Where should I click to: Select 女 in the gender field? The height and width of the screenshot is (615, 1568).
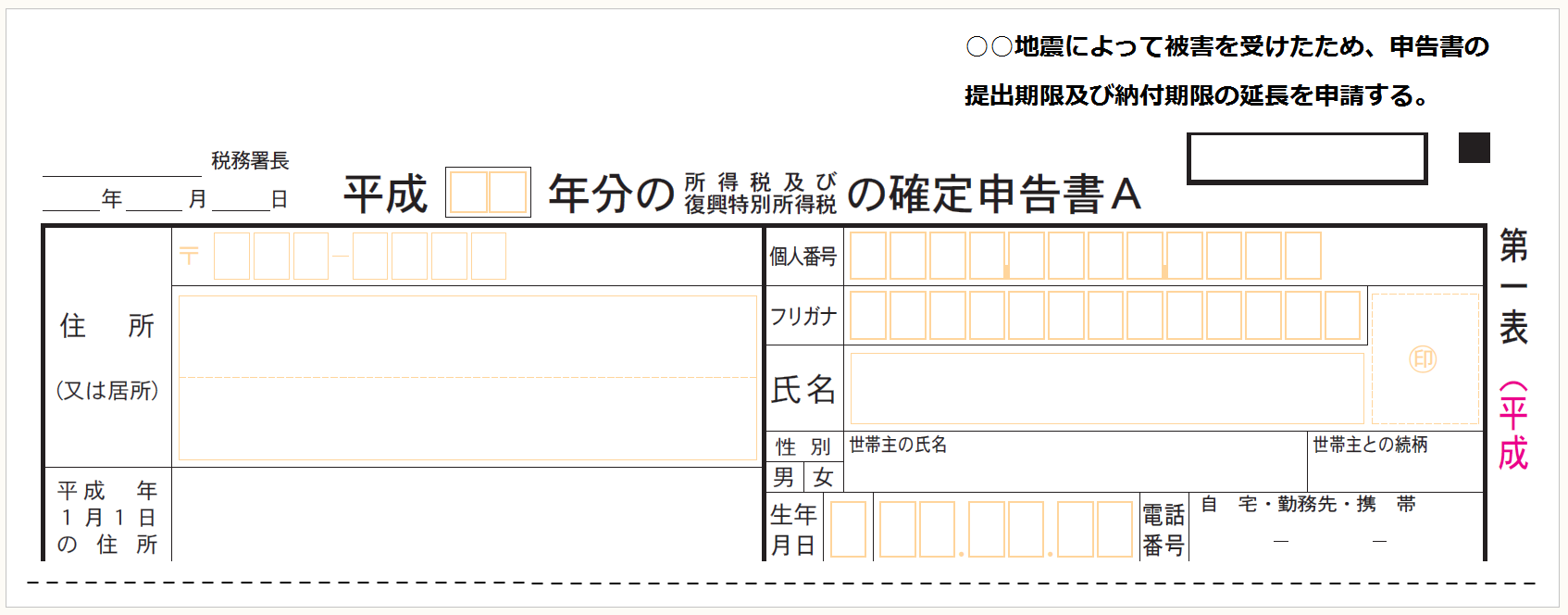click(823, 478)
